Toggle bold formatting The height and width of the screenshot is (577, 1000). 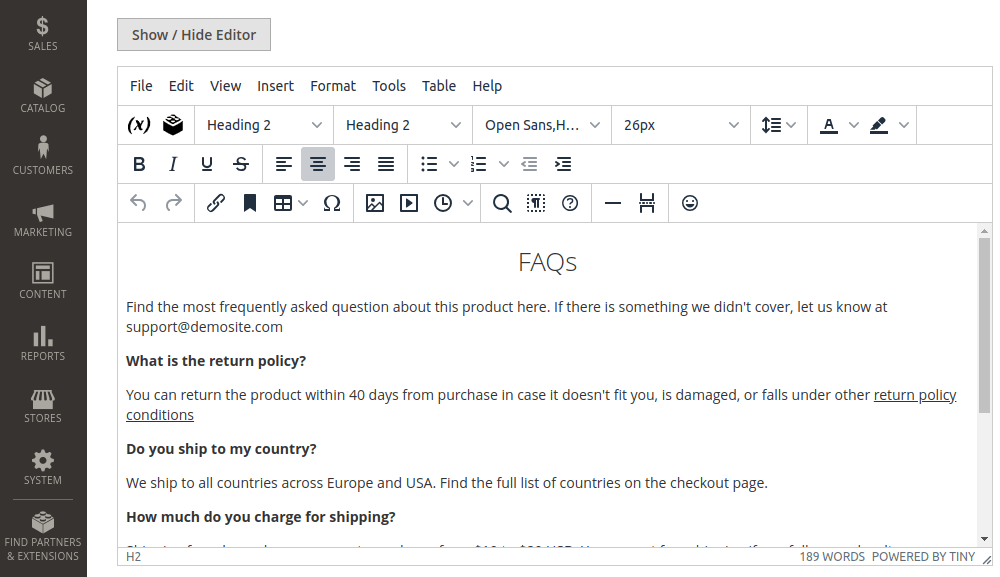click(x=139, y=164)
